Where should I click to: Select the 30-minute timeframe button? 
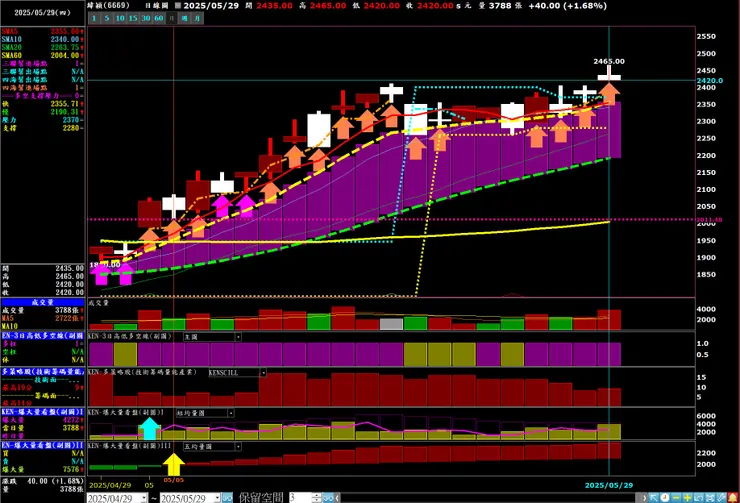[146, 18]
